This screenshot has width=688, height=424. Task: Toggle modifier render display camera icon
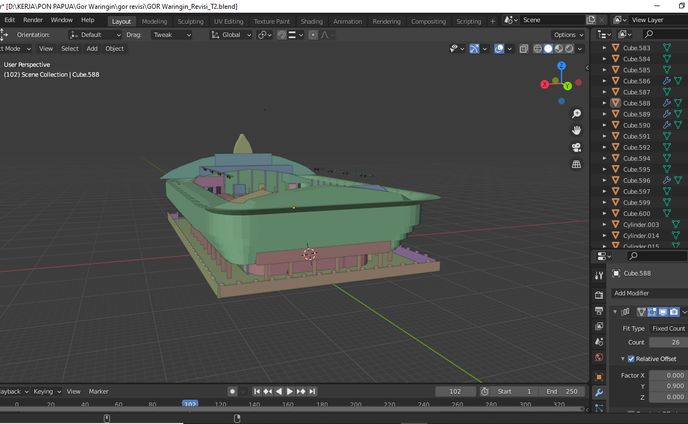(674, 312)
